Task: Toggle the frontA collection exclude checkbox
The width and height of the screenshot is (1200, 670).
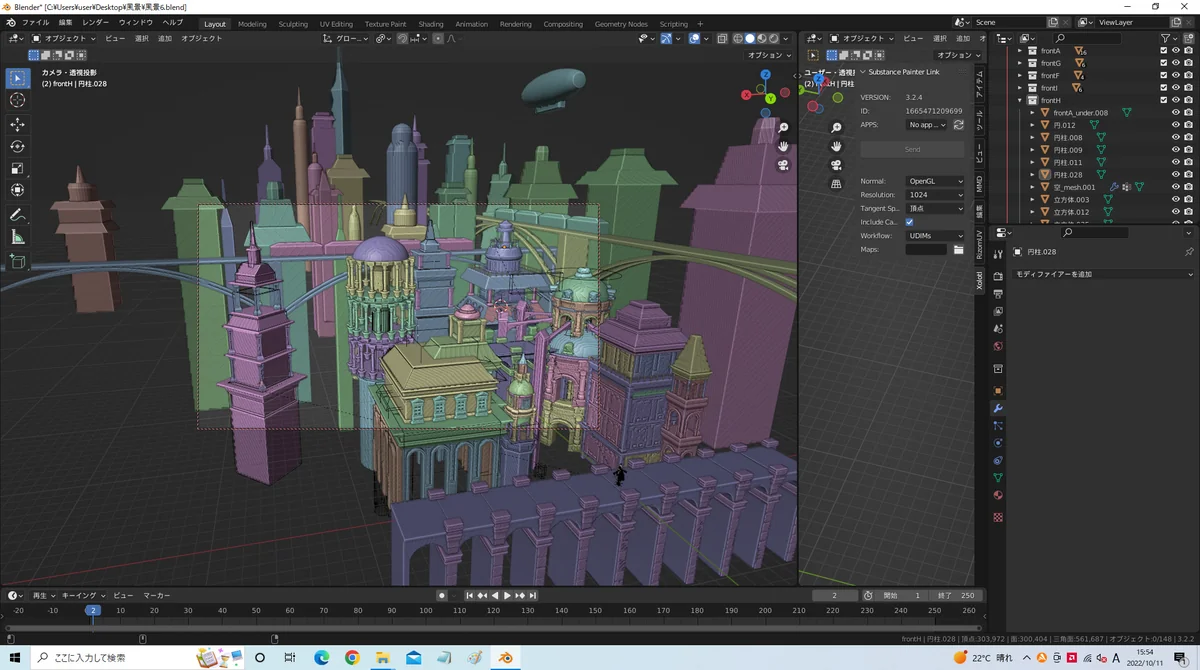Action: pyautogui.click(x=1163, y=51)
